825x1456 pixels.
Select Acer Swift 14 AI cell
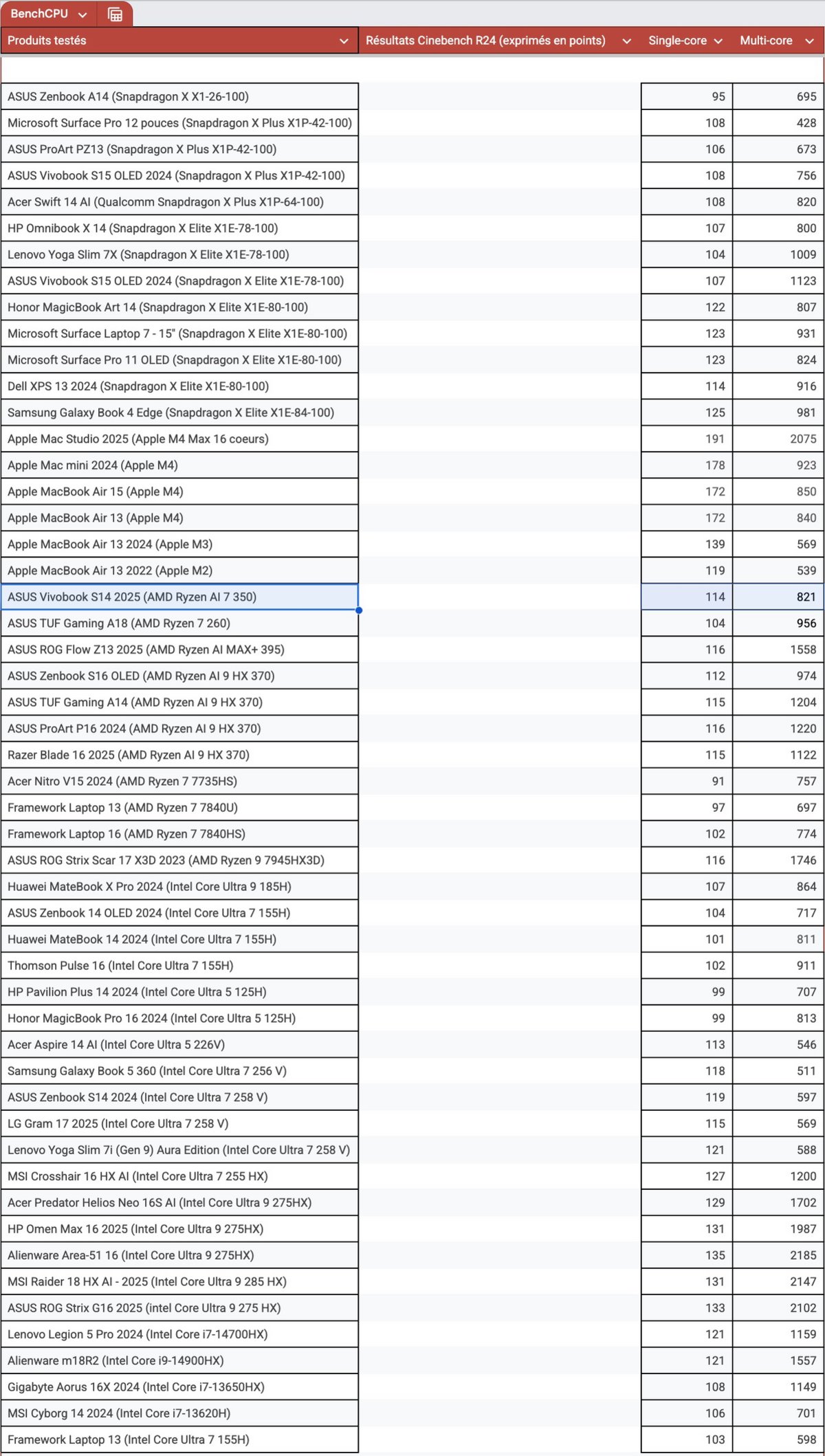[179, 201]
